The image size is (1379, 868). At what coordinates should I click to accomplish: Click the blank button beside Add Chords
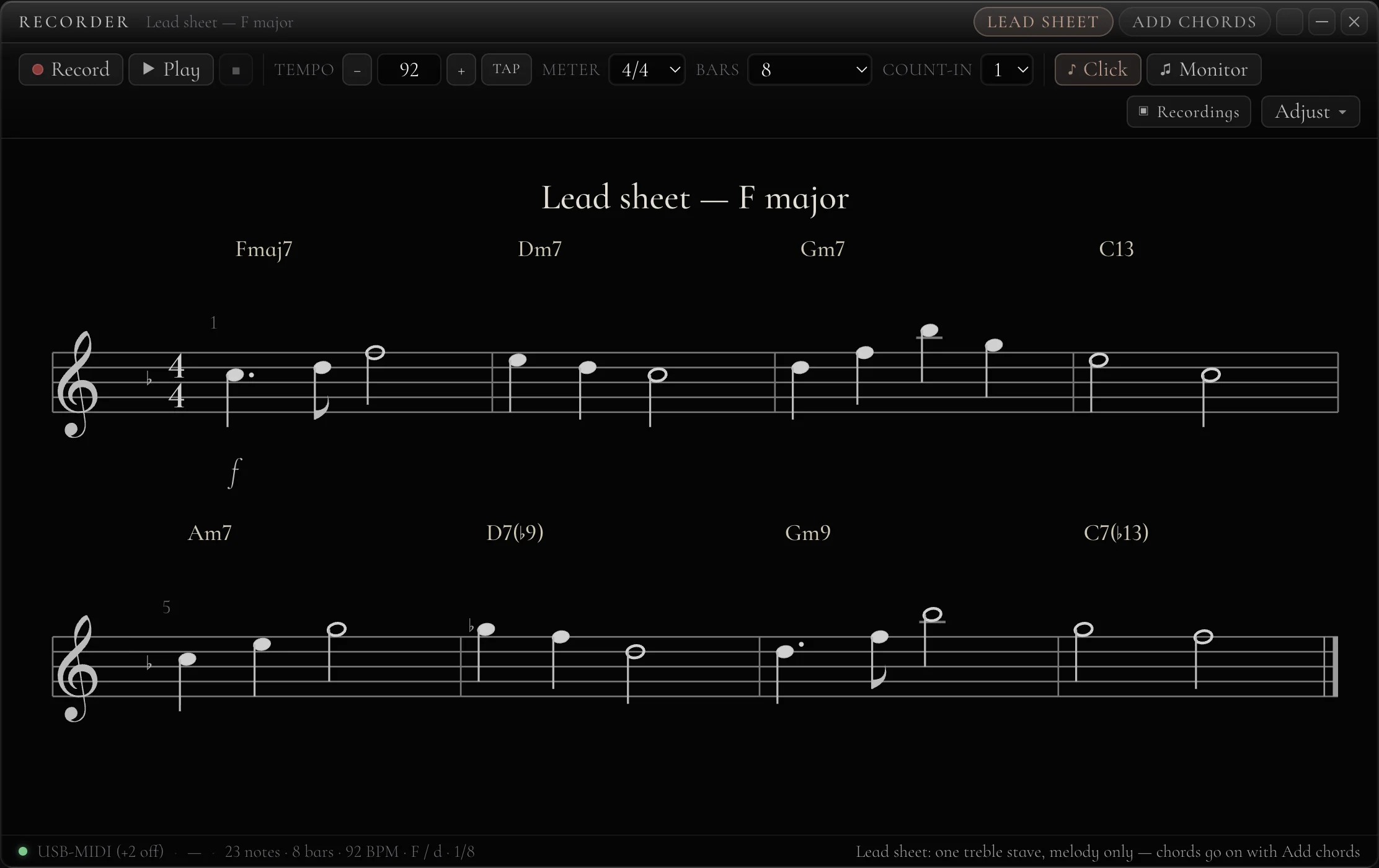point(1290,22)
